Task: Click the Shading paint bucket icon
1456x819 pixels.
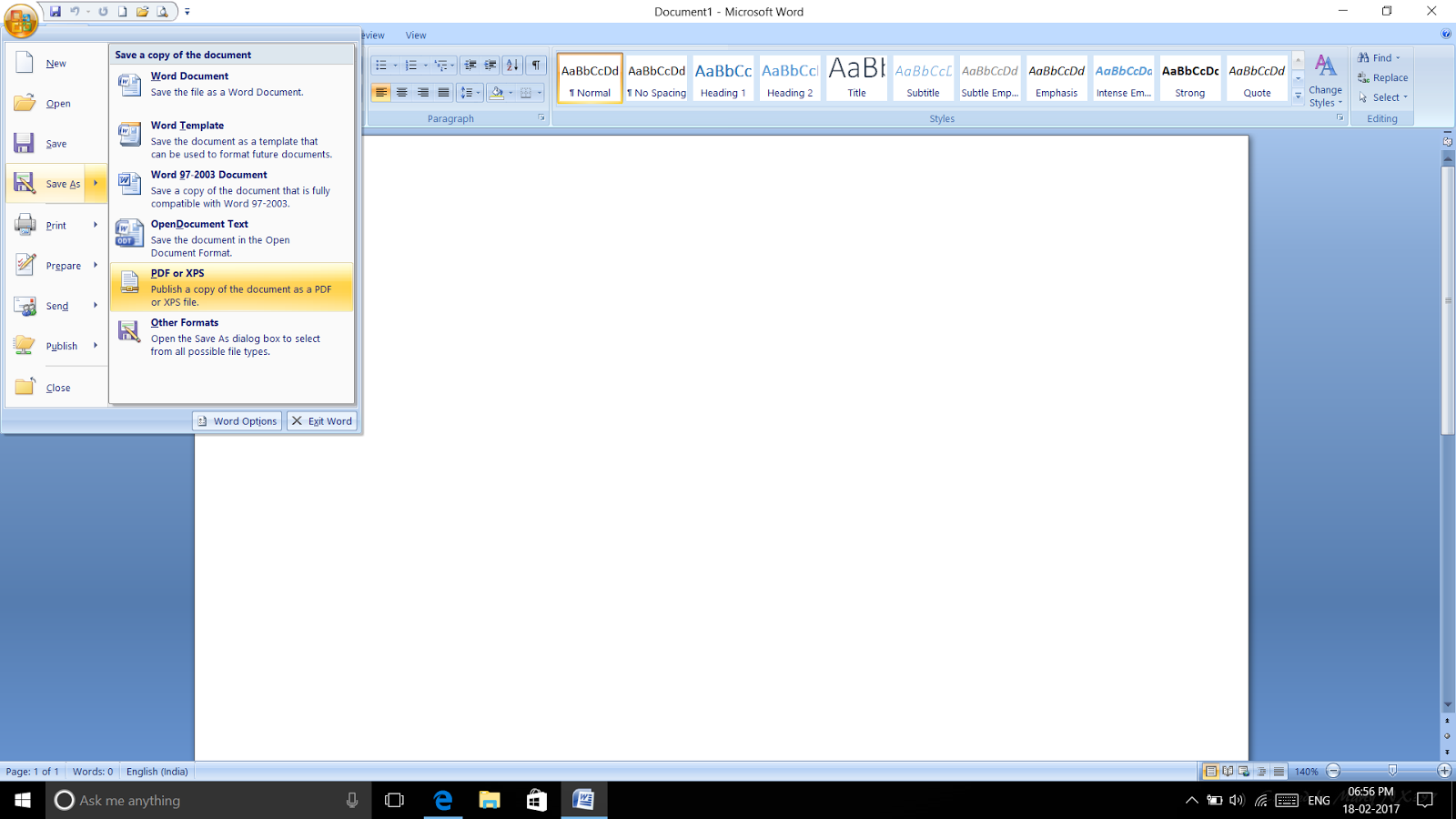Action: 497,92
